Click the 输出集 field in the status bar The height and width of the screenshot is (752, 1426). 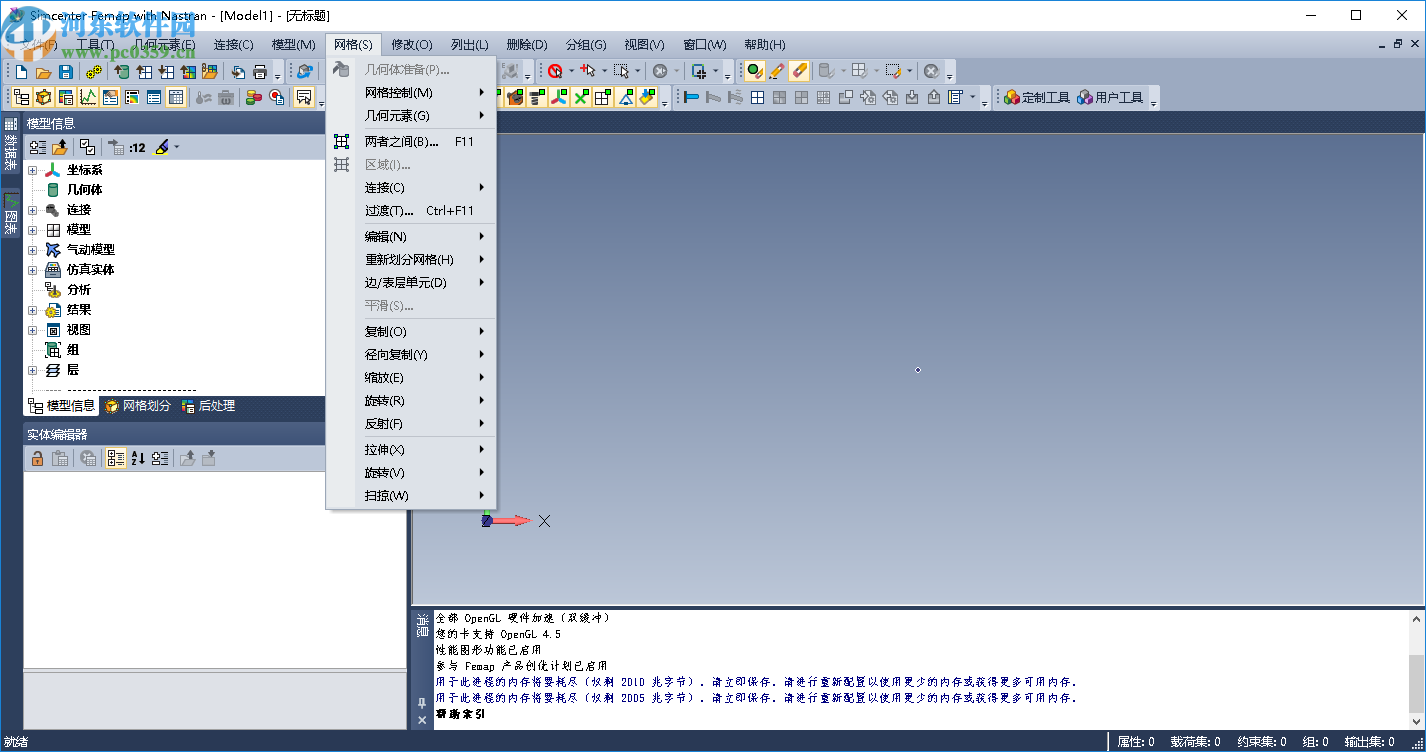[x=1370, y=742]
